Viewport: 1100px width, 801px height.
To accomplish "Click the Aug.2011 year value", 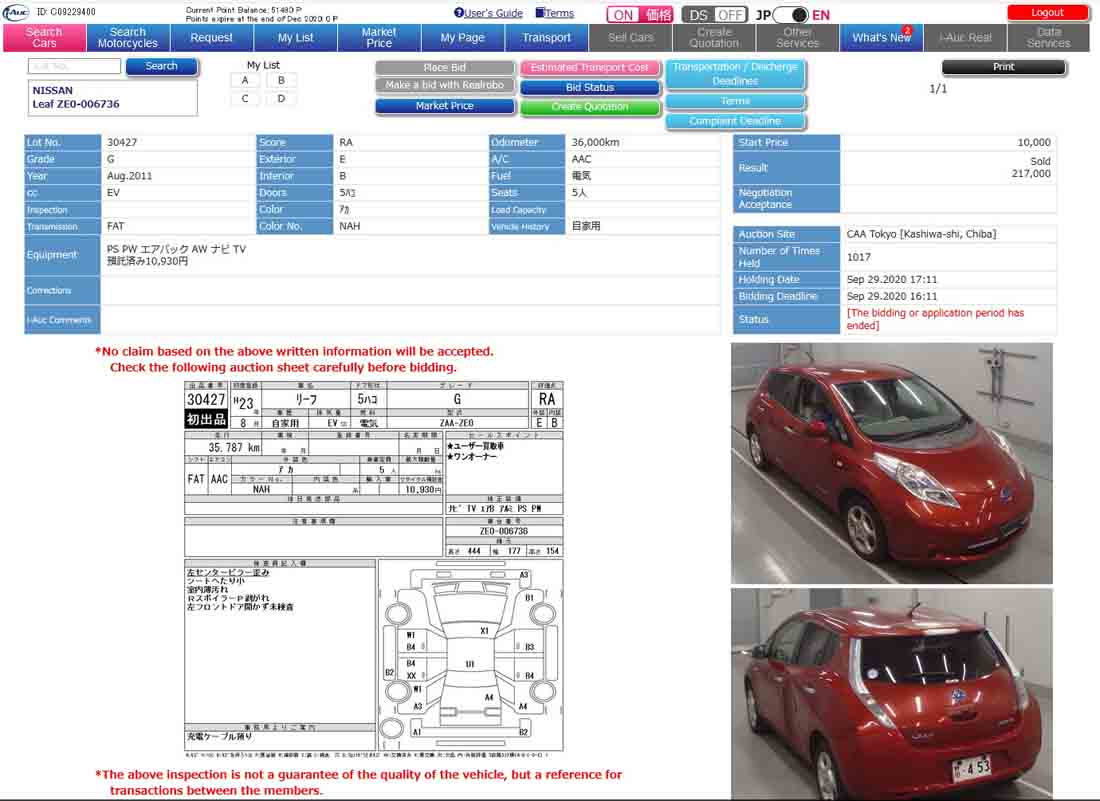I will click(129, 176).
